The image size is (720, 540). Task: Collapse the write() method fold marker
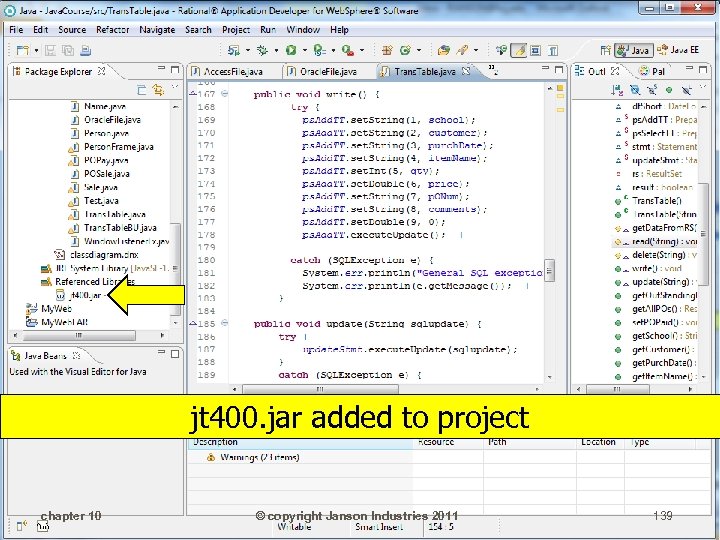pos(225,94)
